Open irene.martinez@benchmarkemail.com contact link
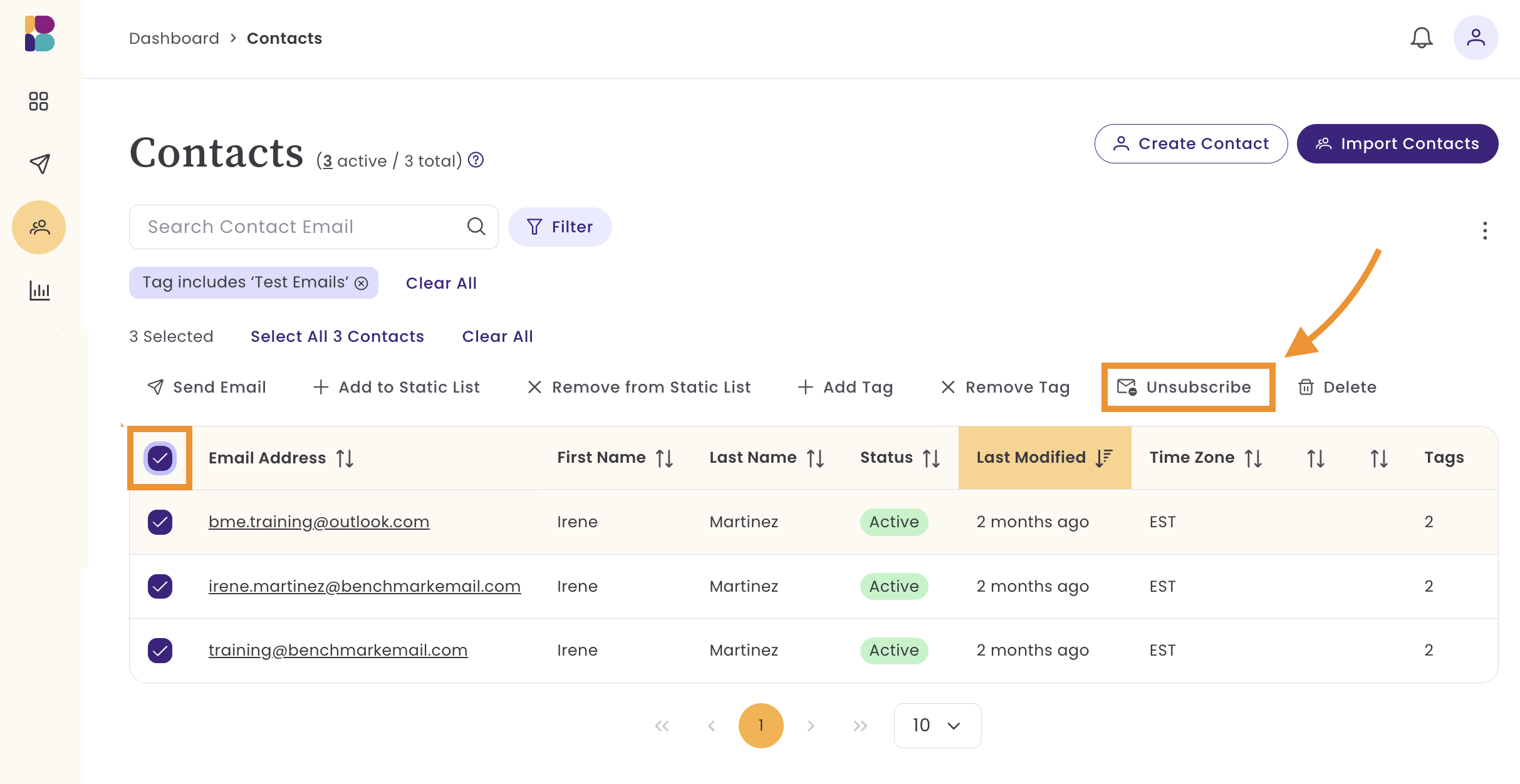The image size is (1520, 784). coord(364,586)
